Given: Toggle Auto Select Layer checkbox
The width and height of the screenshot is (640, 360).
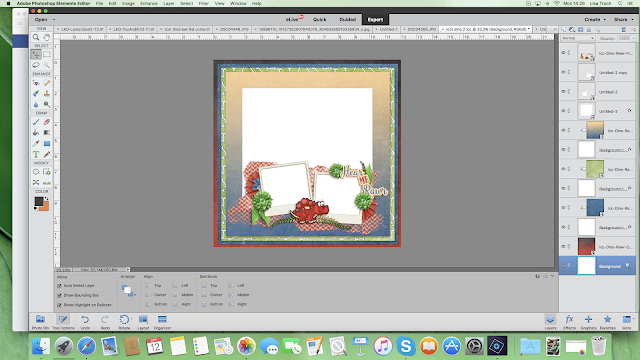Looking at the screenshot, I should [x=60, y=286].
